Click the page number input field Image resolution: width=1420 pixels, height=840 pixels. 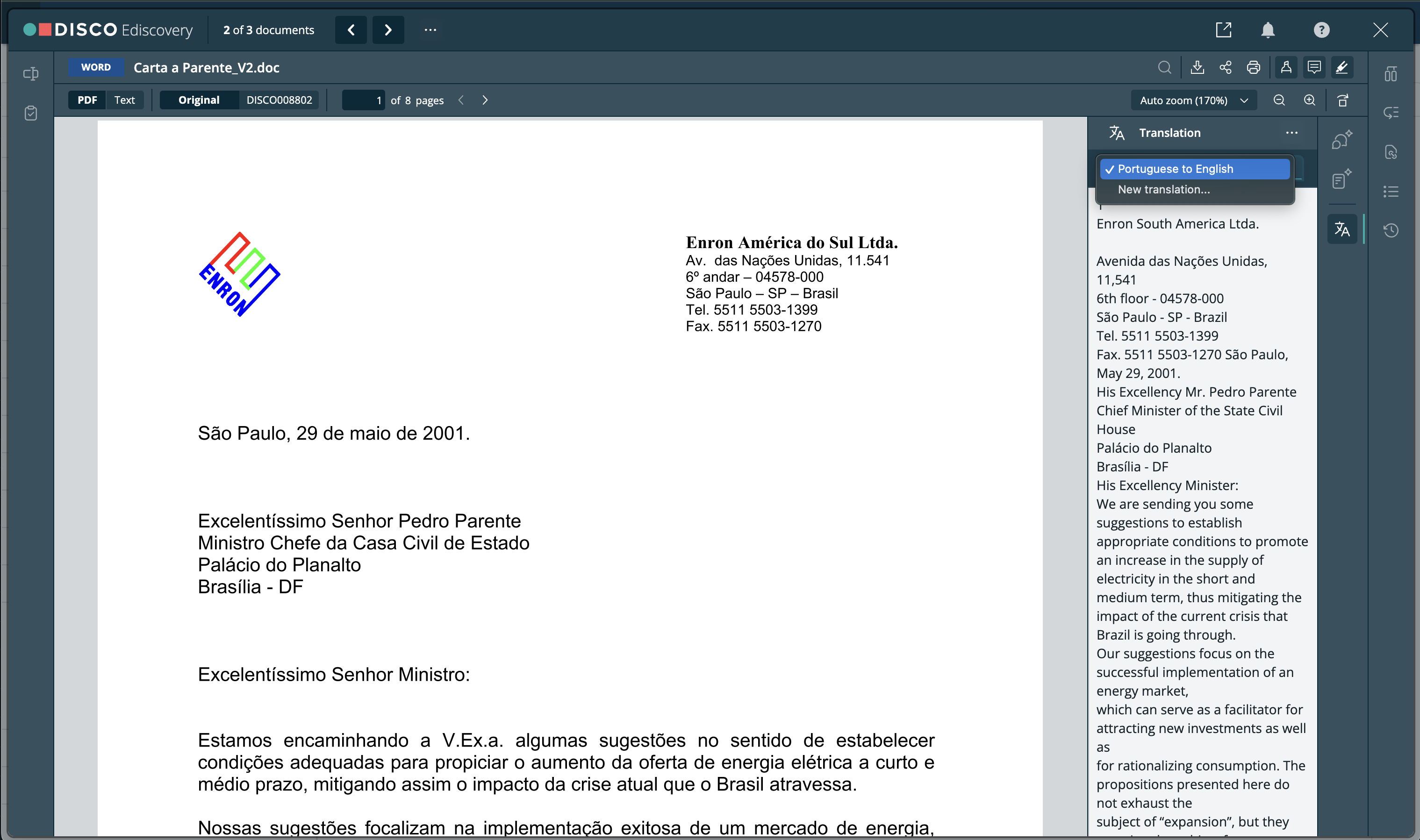pyautogui.click(x=363, y=100)
